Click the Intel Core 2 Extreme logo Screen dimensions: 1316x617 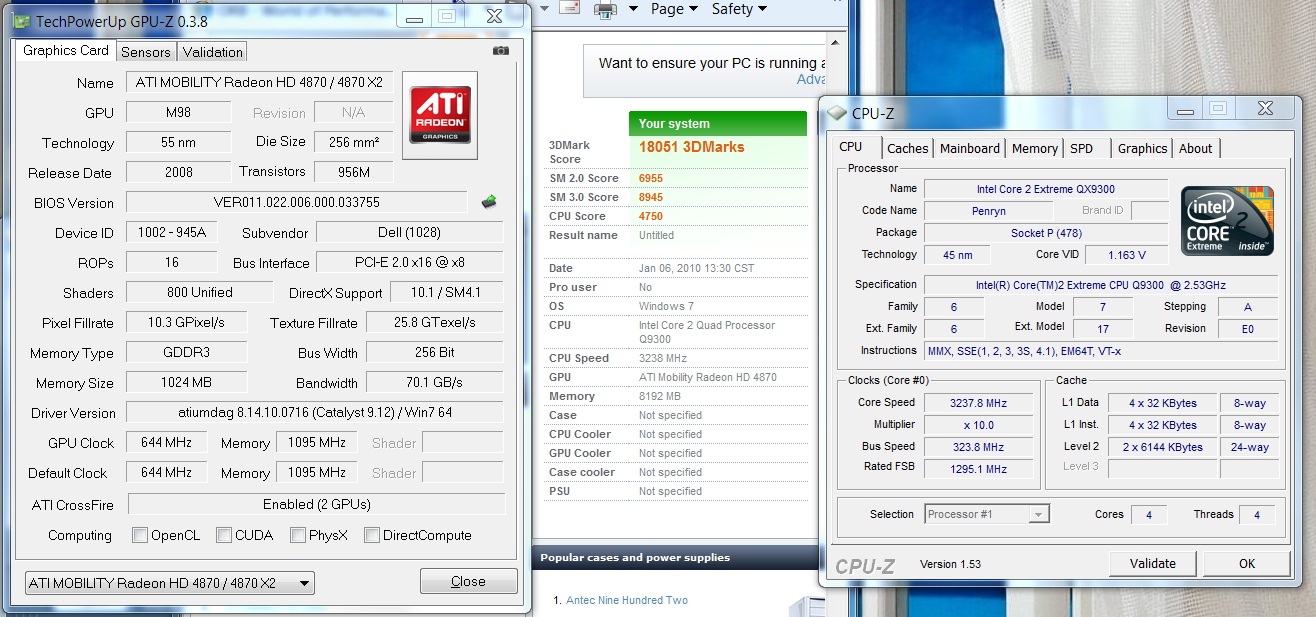click(1227, 220)
